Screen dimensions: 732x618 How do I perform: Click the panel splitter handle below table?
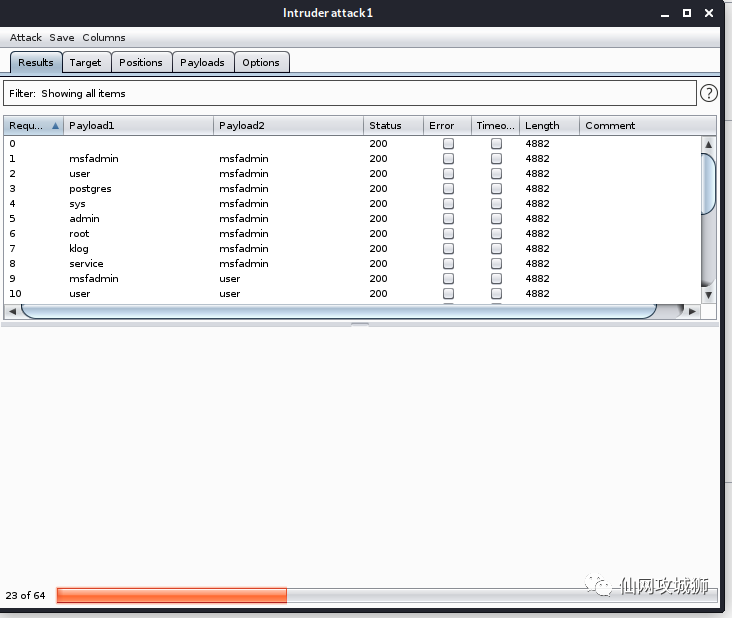[360, 324]
